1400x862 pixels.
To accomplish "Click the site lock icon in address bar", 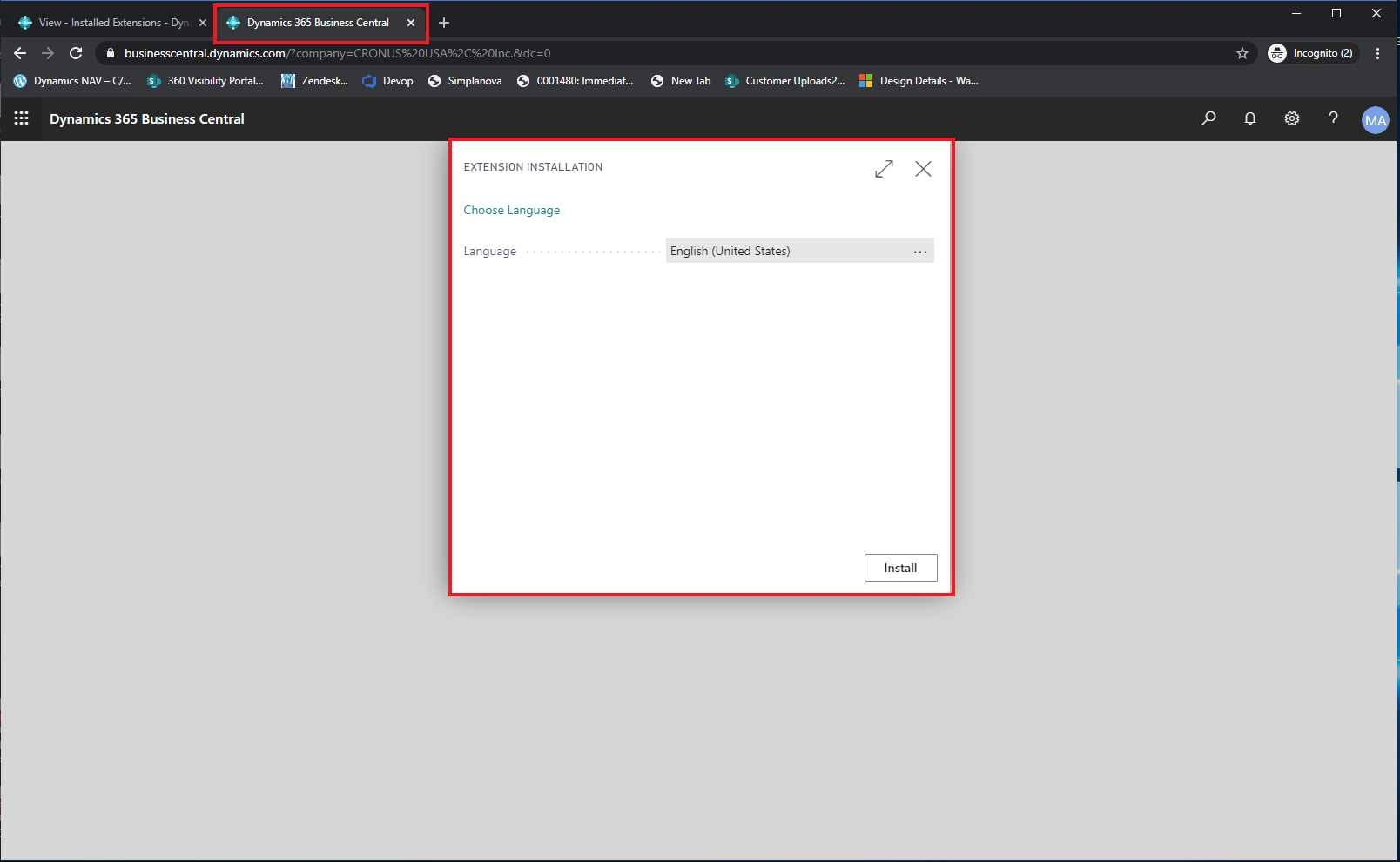I will (110, 53).
